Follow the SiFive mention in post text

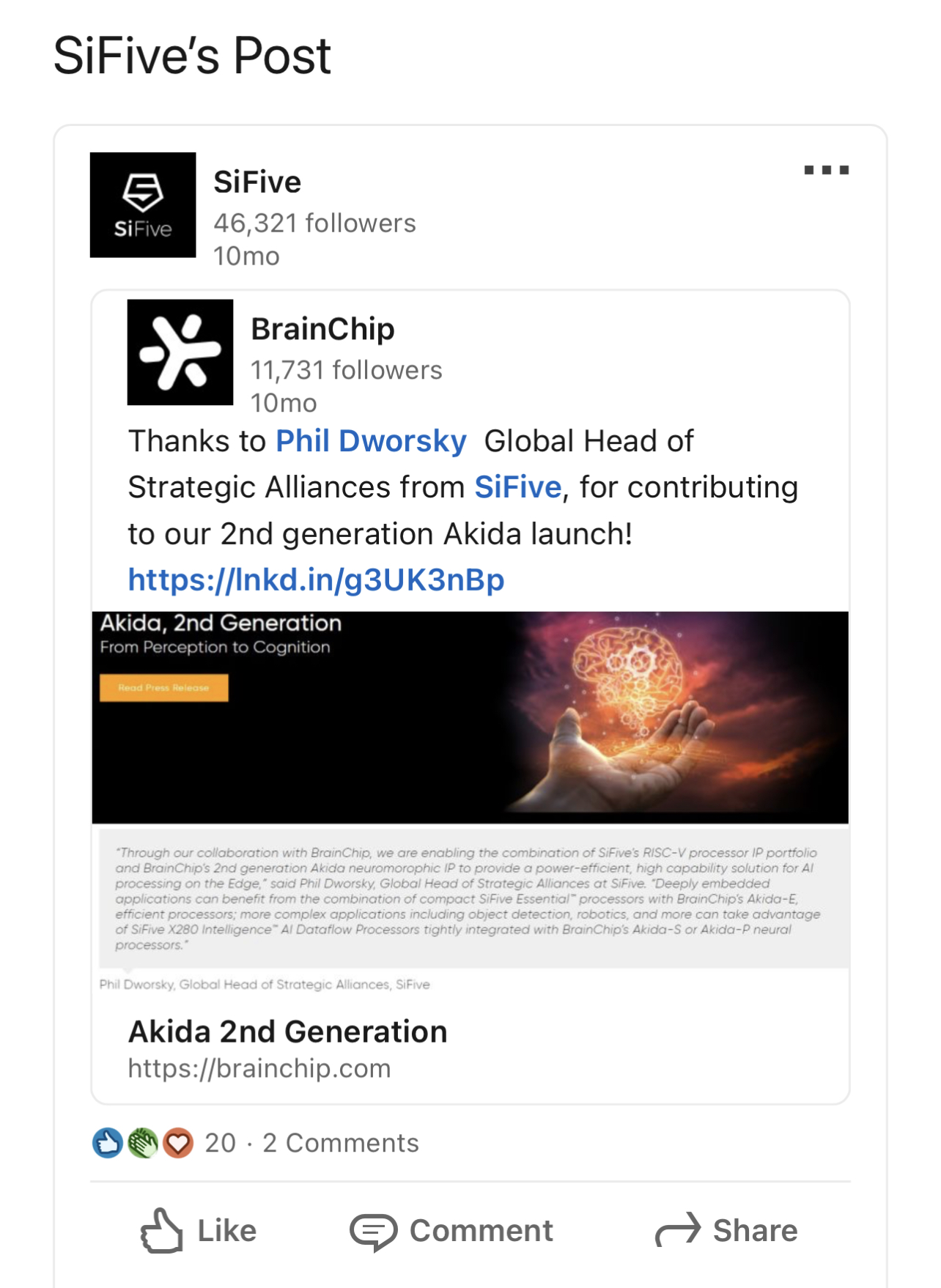coord(517,487)
